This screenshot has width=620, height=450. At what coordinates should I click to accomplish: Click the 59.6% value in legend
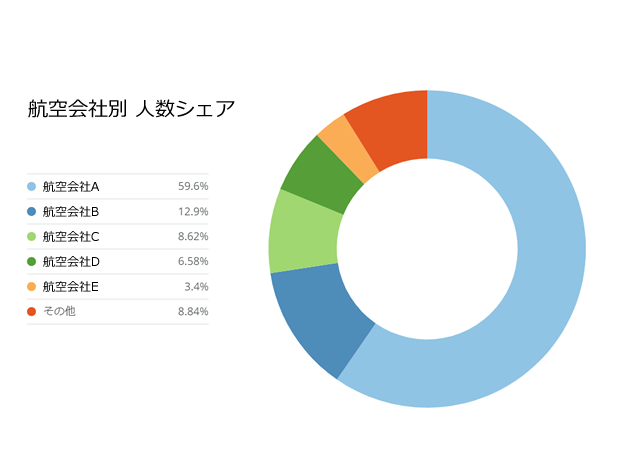pyautogui.click(x=193, y=187)
